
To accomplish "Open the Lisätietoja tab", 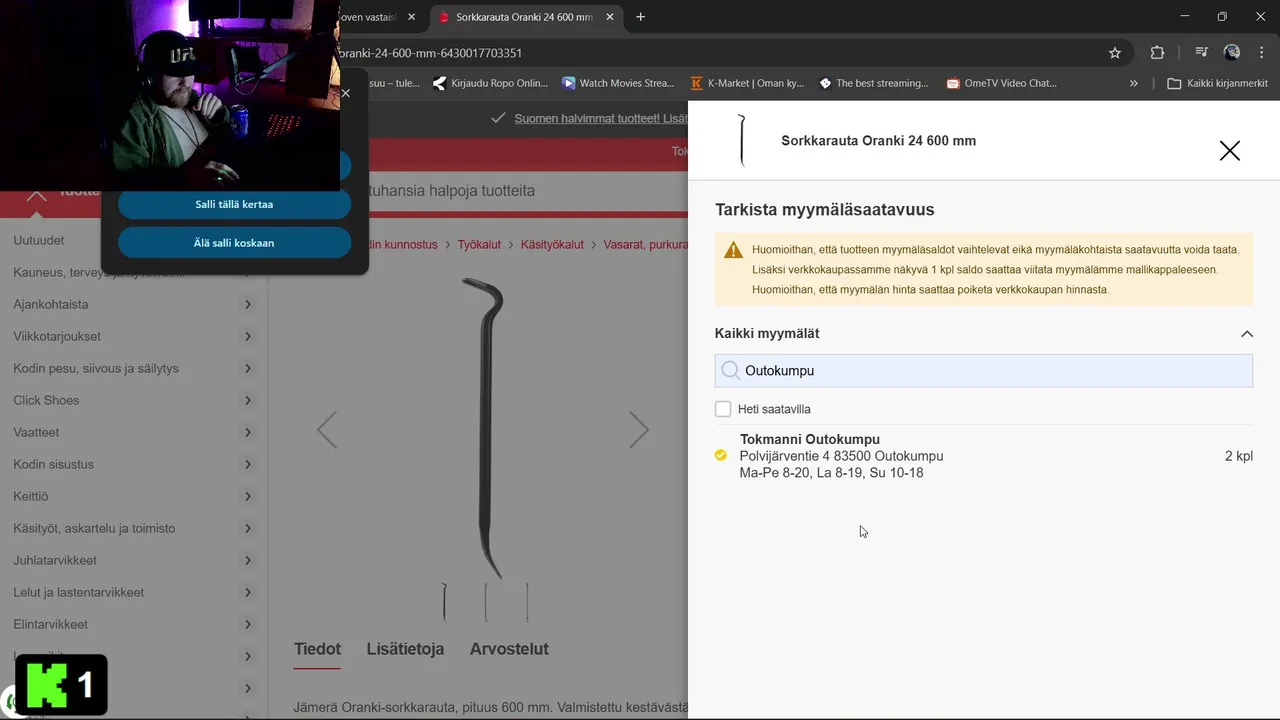I will (405, 649).
